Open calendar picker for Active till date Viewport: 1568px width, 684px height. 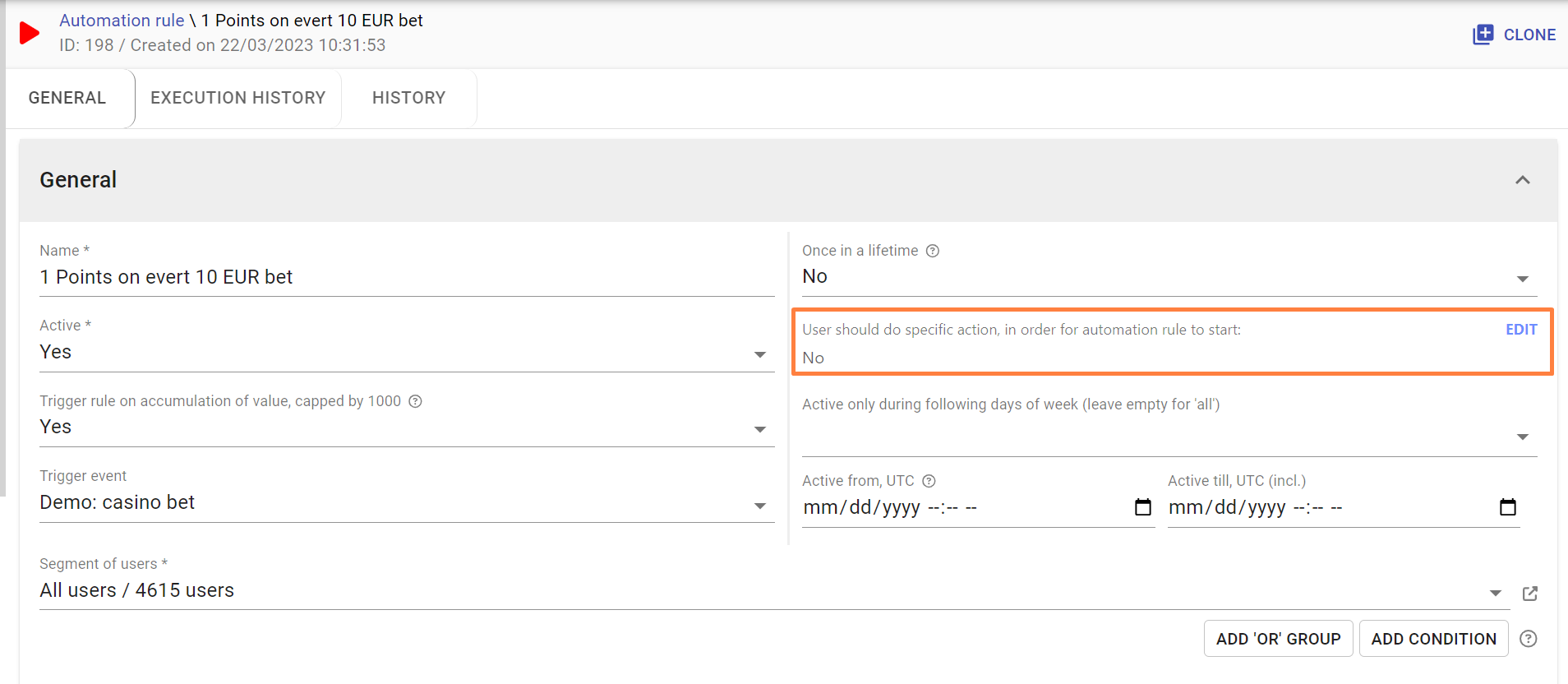click(1507, 507)
